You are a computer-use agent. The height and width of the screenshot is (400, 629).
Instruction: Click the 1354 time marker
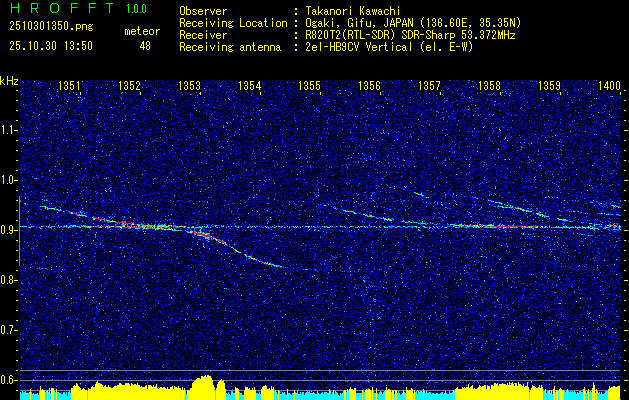click(249, 86)
